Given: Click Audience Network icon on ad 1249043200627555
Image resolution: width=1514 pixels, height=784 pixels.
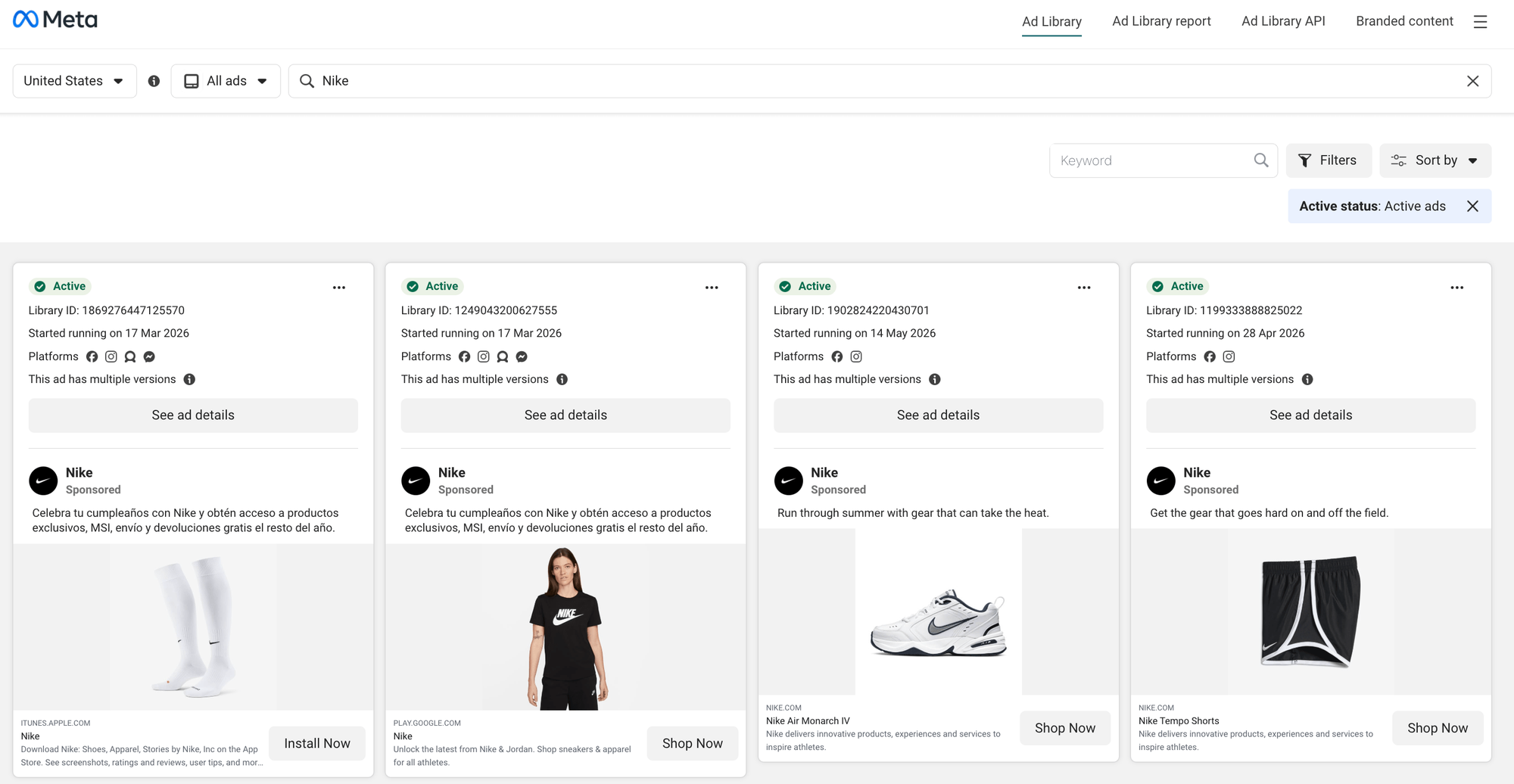Looking at the screenshot, I should tap(503, 356).
